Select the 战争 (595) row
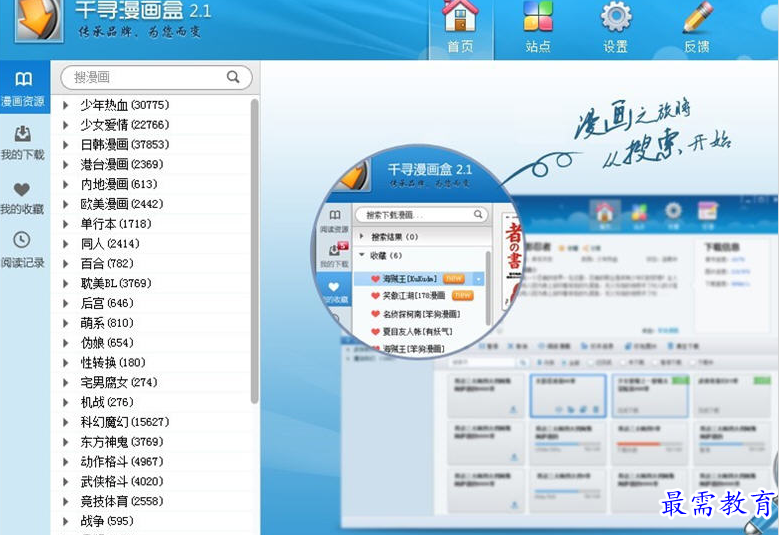 pyautogui.click(x=150, y=521)
